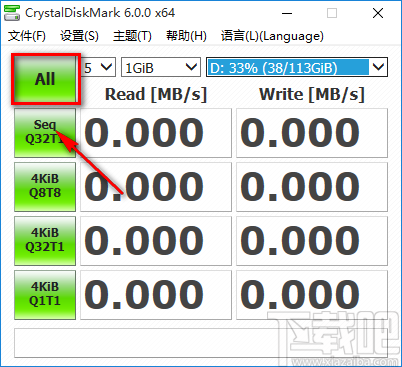This screenshot has height=367, width=402.
Task: Open the test count dropdown showing 5
Action: 99,67
